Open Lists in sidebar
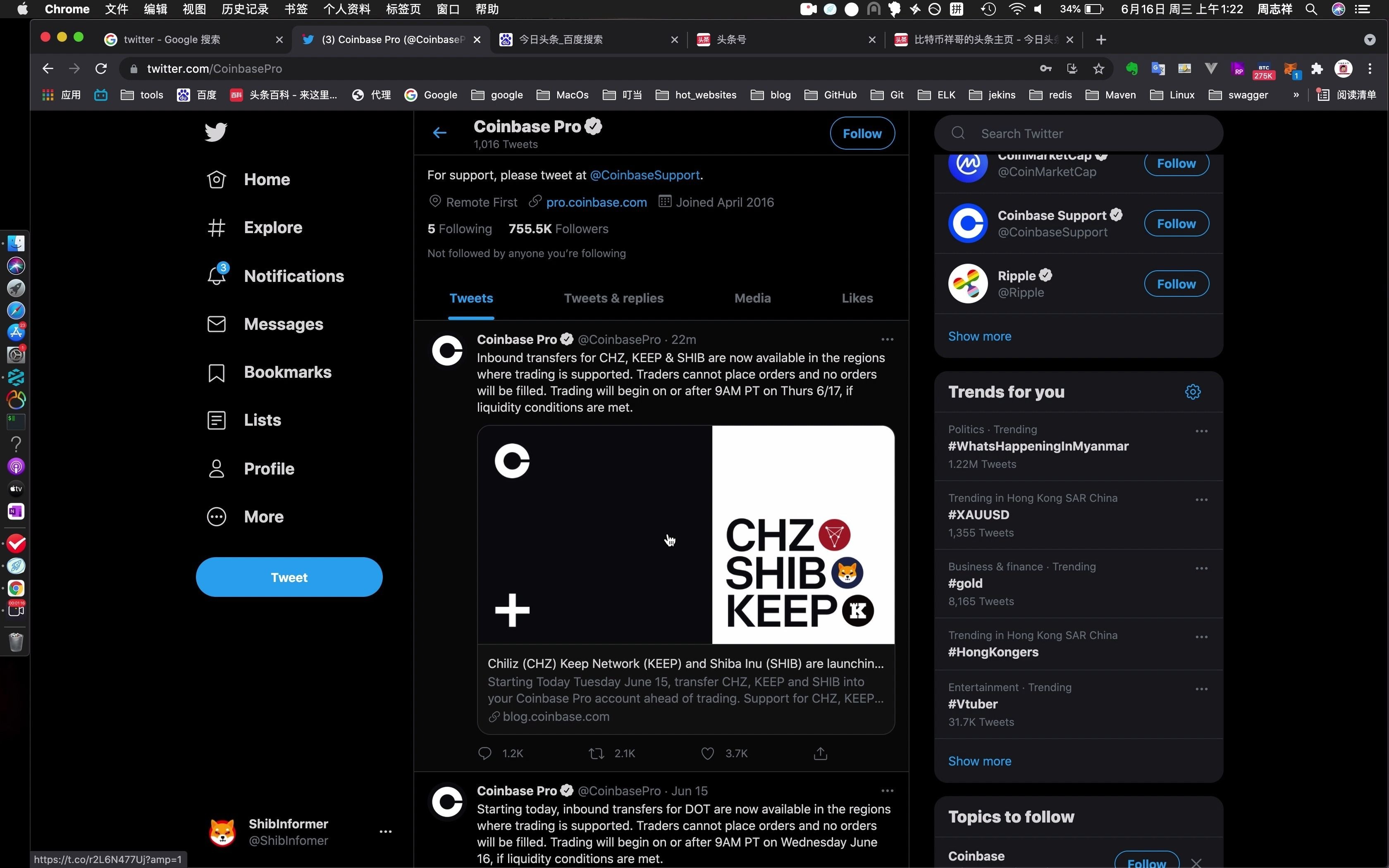Screen dimensions: 1389x868 pos(244,420)
